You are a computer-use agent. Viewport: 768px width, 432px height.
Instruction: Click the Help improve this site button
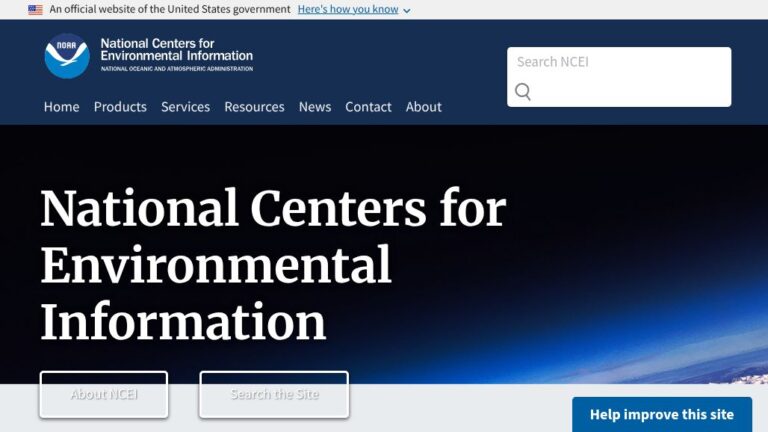pyautogui.click(x=662, y=414)
